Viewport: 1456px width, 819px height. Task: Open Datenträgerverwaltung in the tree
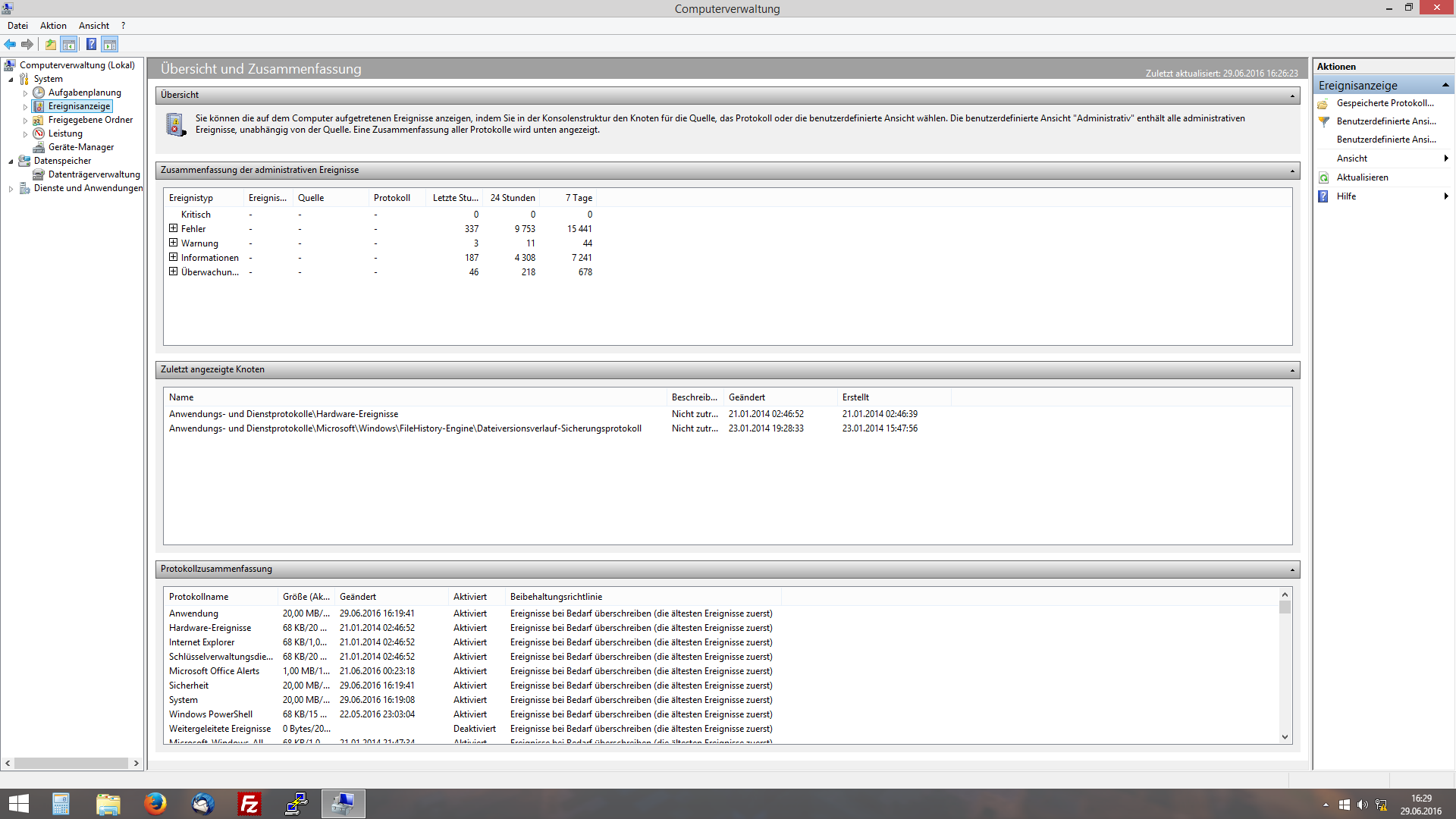(x=94, y=174)
